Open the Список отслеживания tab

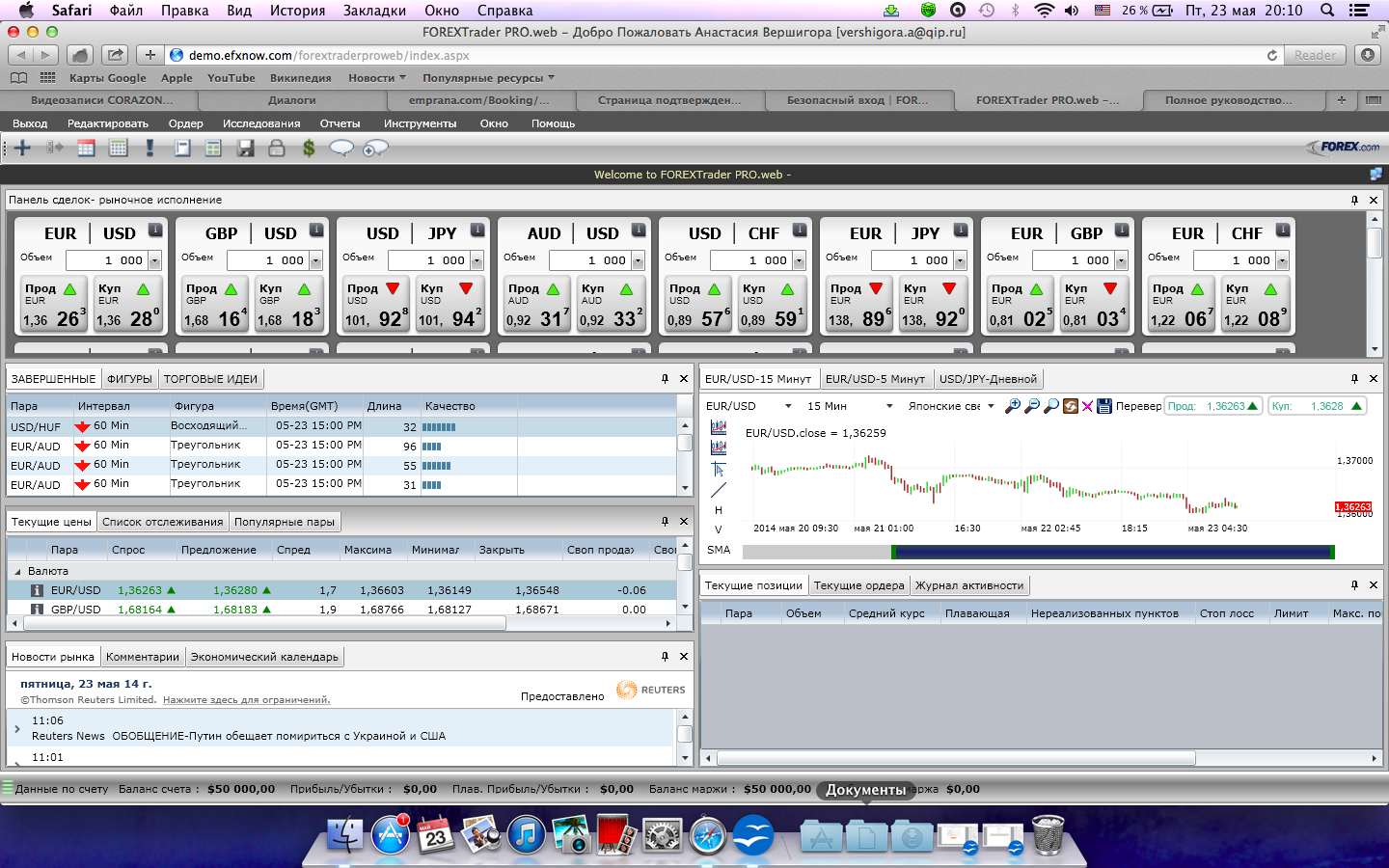(163, 522)
